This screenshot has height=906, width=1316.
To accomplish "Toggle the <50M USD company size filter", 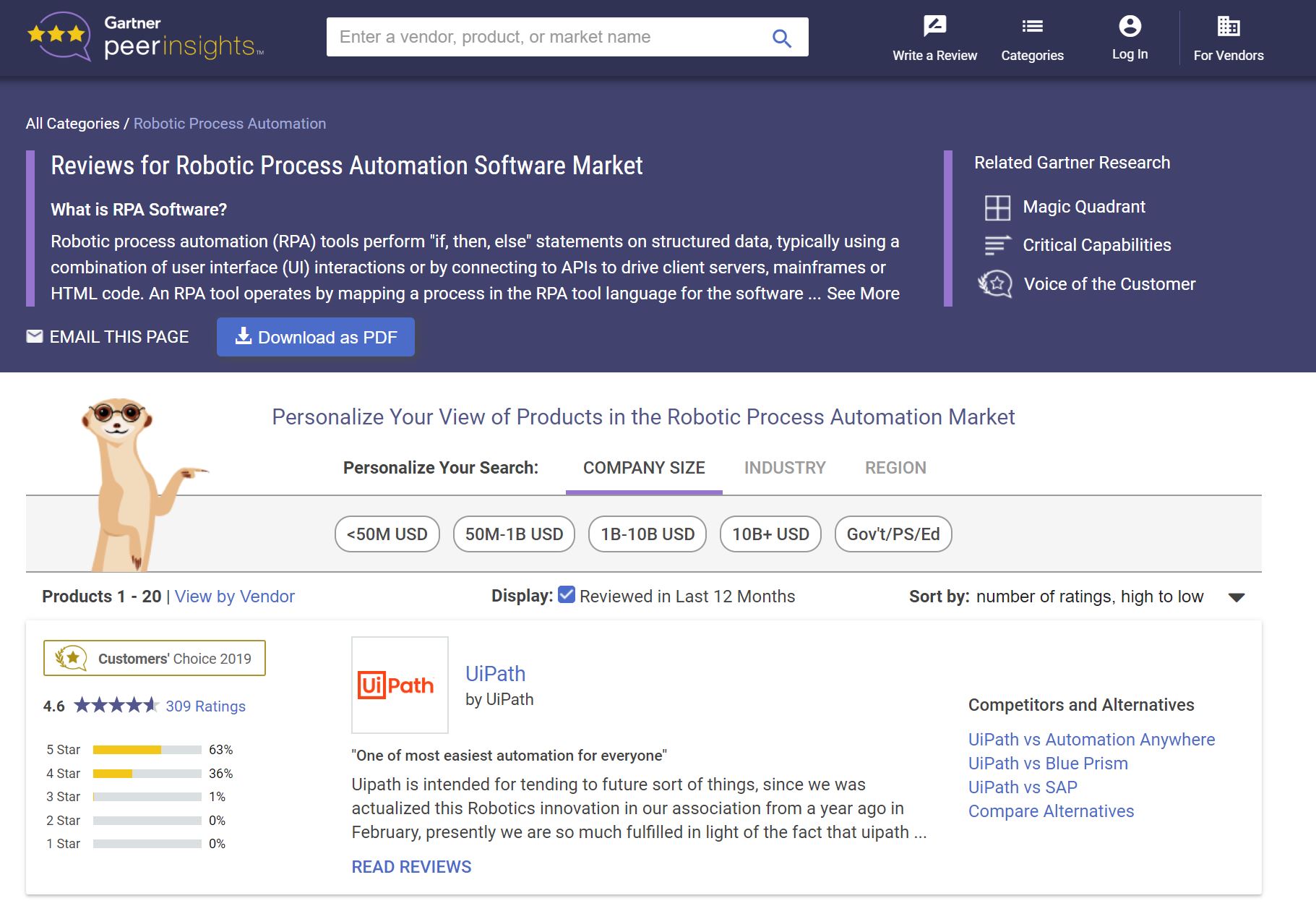I will [387, 534].
